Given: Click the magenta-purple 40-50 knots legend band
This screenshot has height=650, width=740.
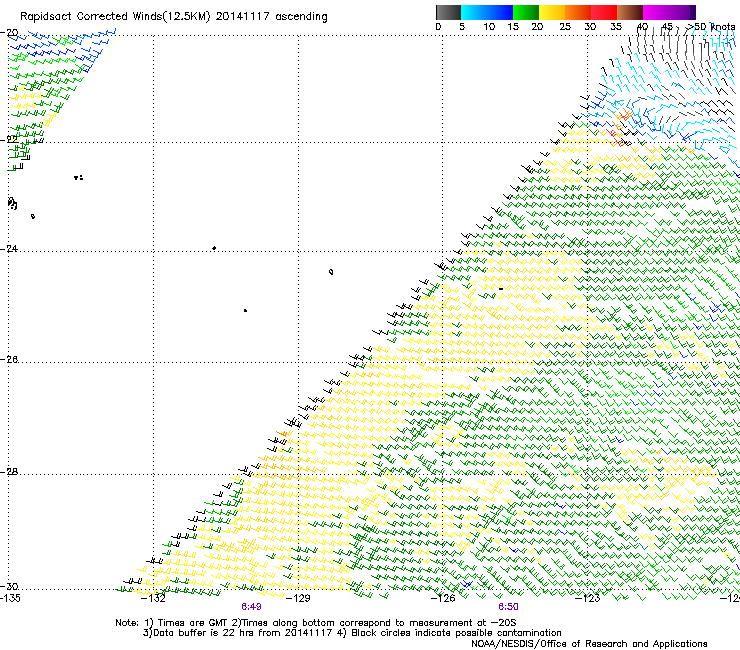Looking at the screenshot, I should pyautogui.click(x=669, y=12).
